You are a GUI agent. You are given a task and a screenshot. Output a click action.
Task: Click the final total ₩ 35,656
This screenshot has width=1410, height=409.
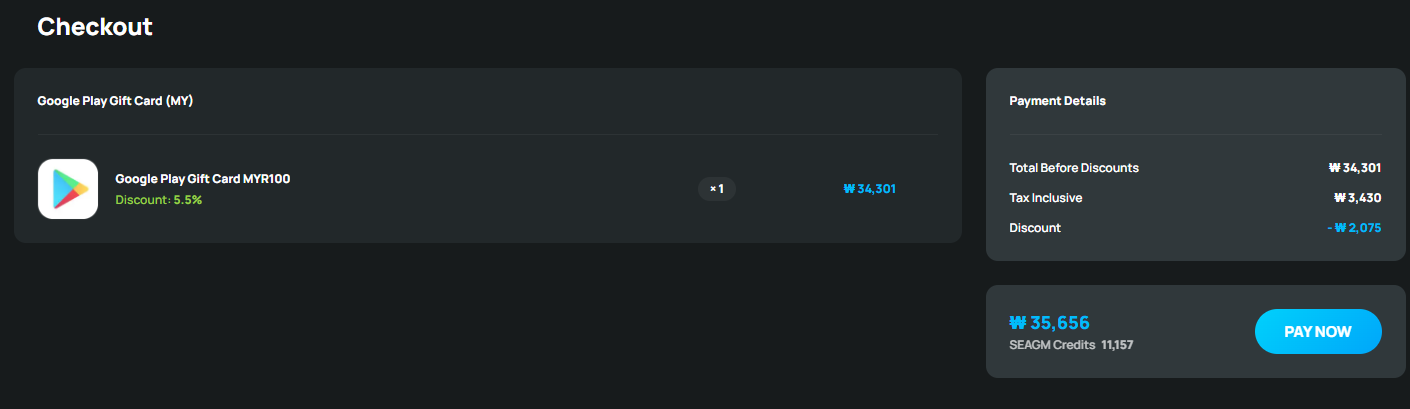pos(1049,323)
